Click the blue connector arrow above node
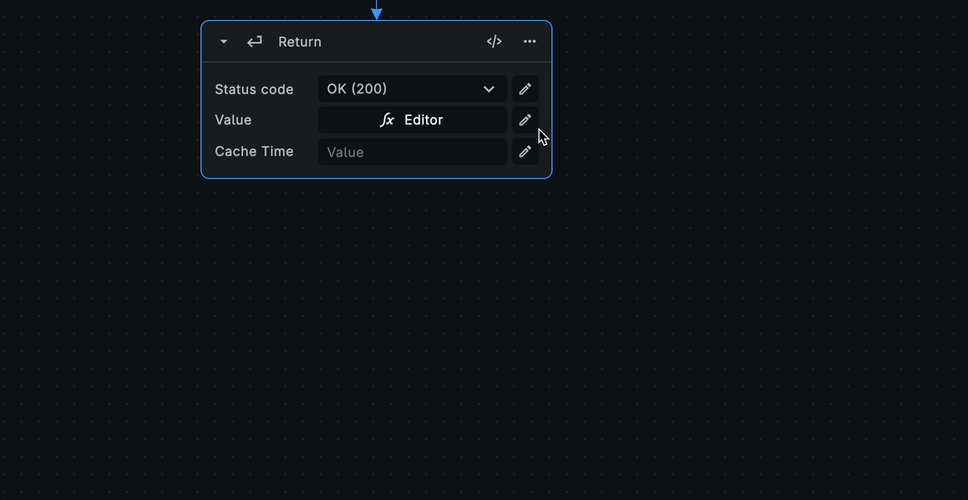The image size is (968, 500). [377, 12]
